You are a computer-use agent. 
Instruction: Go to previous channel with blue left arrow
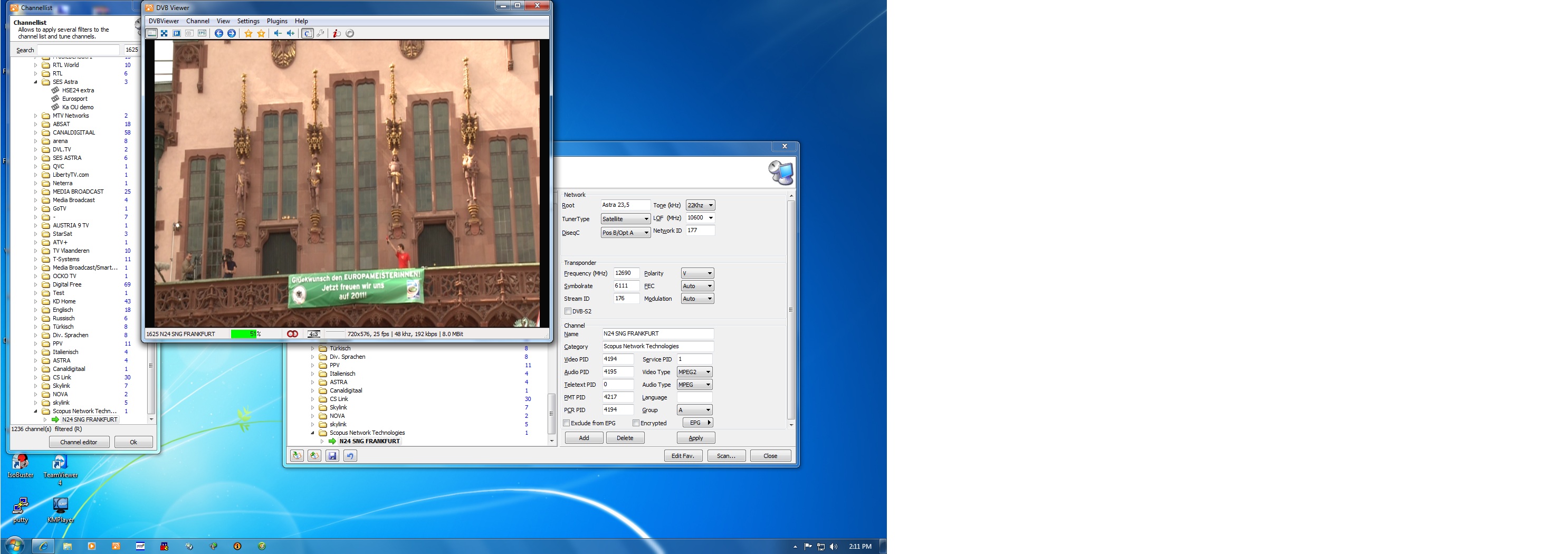[x=219, y=33]
